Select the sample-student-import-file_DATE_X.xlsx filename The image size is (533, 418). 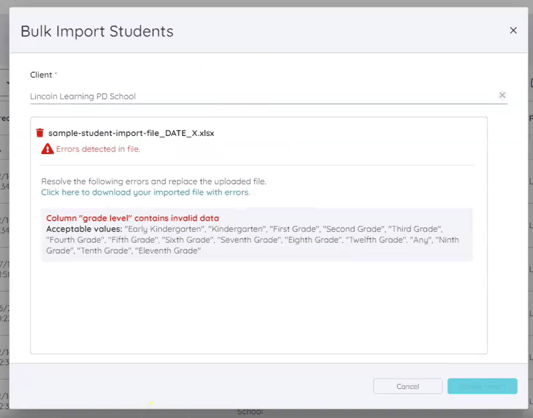131,133
